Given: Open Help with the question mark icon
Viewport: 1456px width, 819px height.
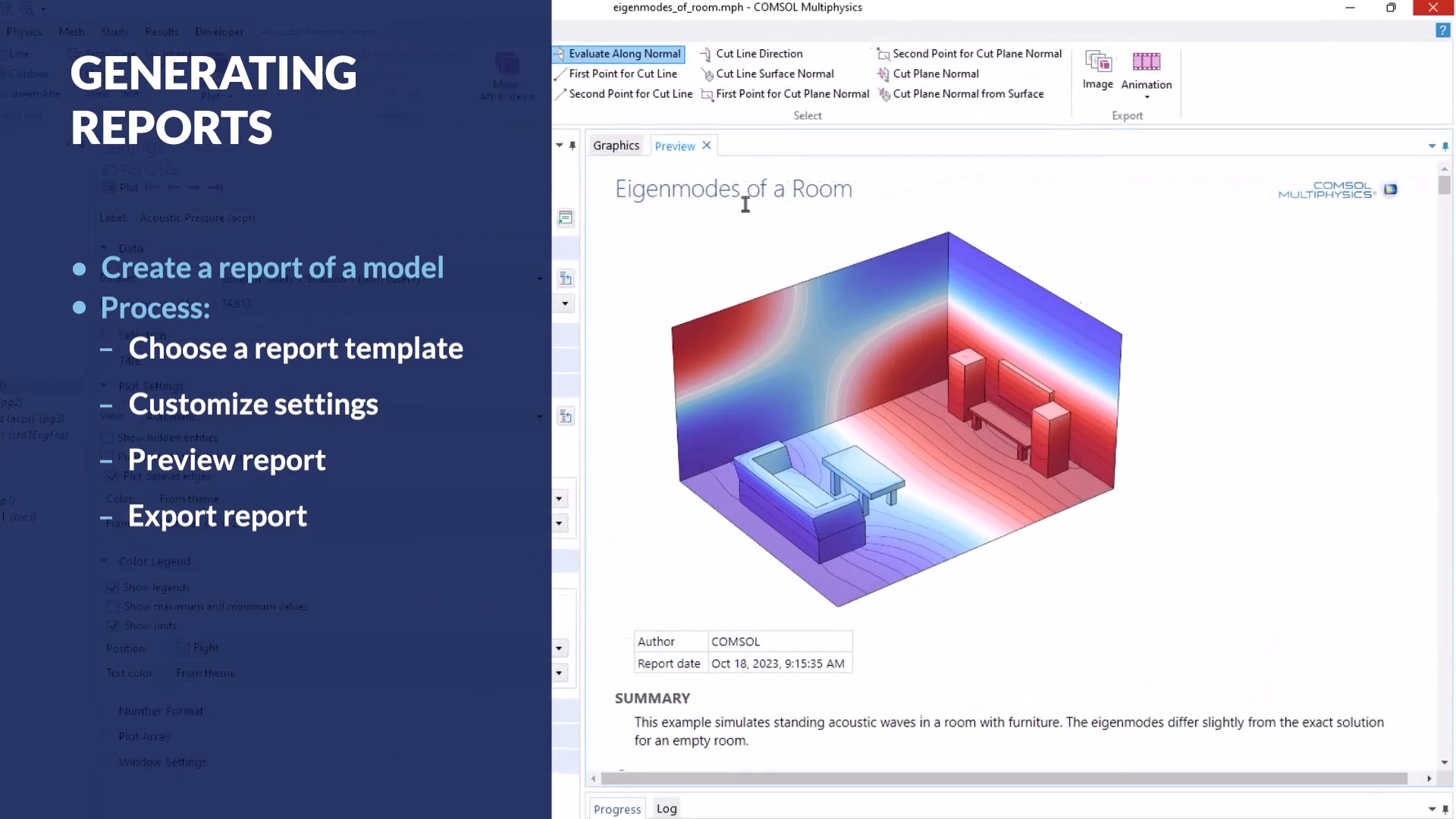Looking at the screenshot, I should (x=1443, y=30).
